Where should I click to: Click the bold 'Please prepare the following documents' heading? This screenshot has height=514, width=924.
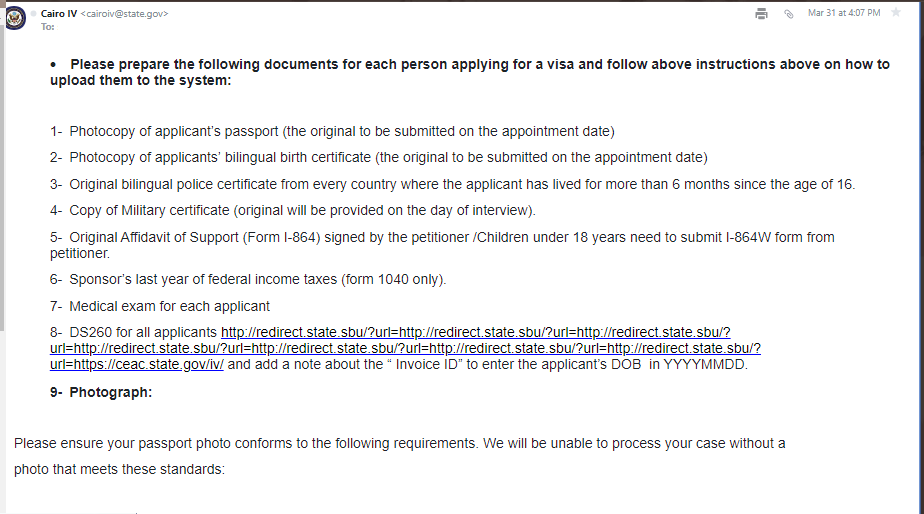[470, 72]
